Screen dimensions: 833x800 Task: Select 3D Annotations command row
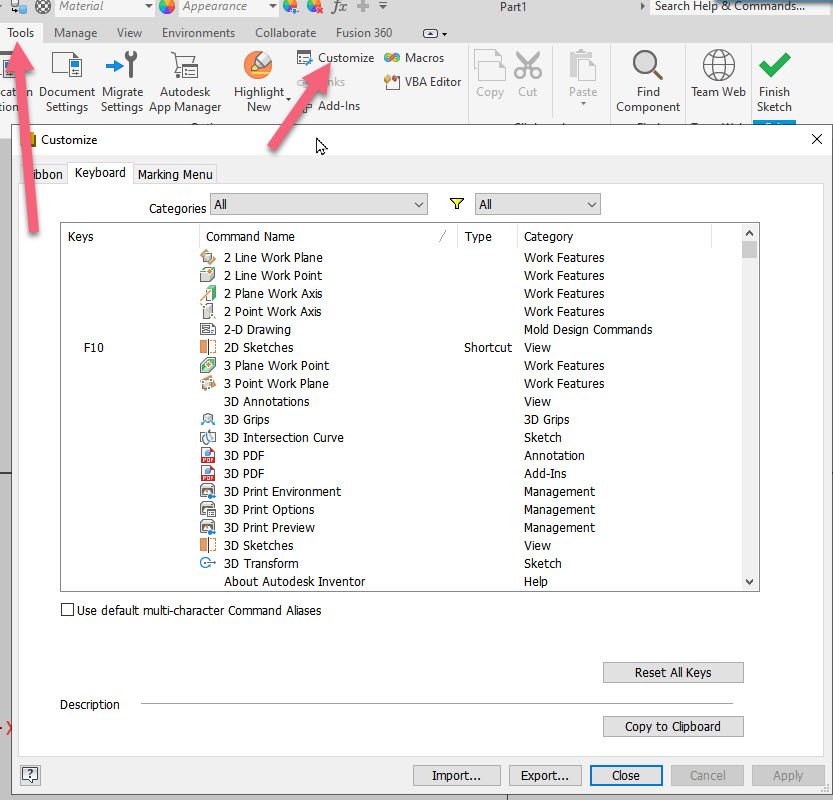tap(402, 401)
